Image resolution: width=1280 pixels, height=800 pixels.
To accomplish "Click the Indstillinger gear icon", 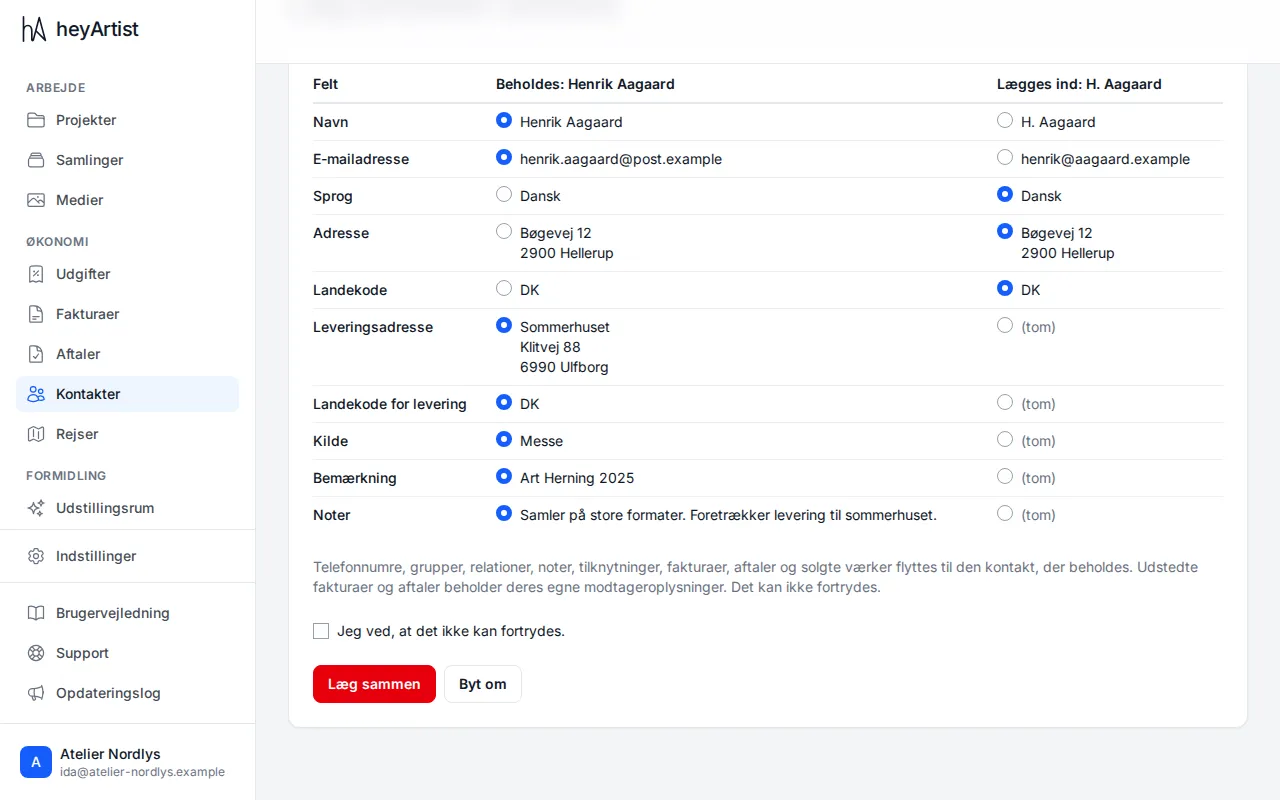I will pyautogui.click(x=36, y=556).
